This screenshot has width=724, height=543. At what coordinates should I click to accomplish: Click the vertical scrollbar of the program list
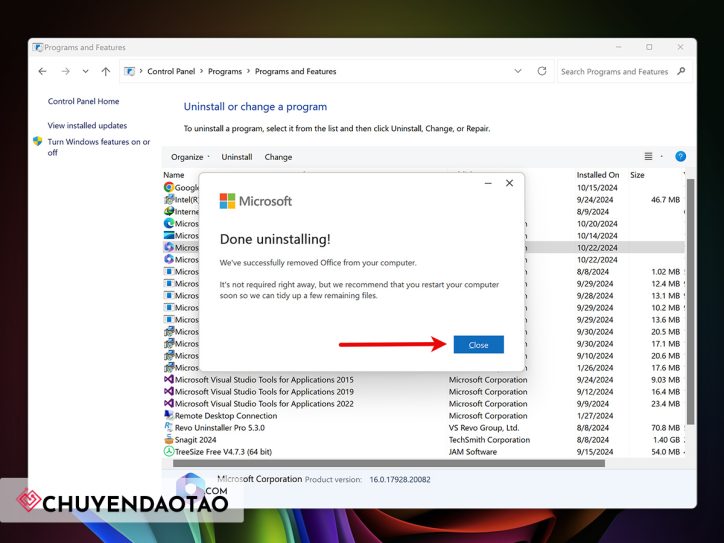point(690,302)
